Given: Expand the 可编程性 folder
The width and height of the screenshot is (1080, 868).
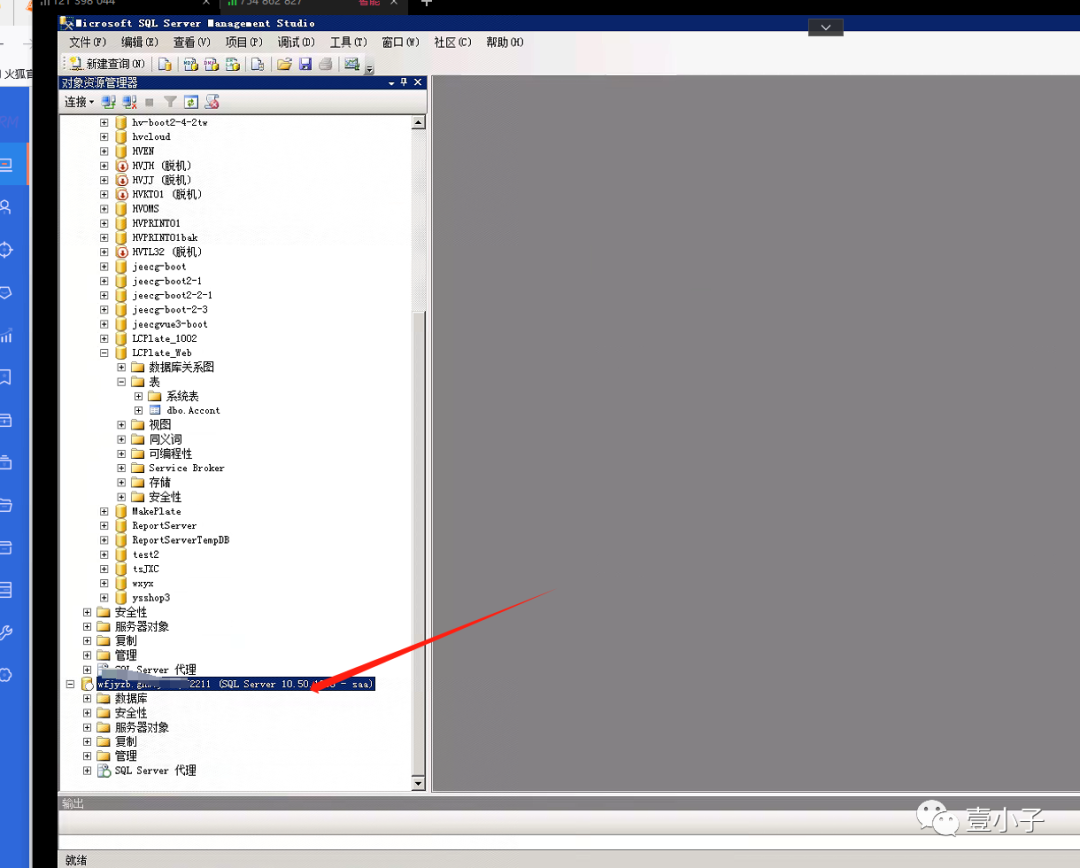Looking at the screenshot, I should pos(121,454).
